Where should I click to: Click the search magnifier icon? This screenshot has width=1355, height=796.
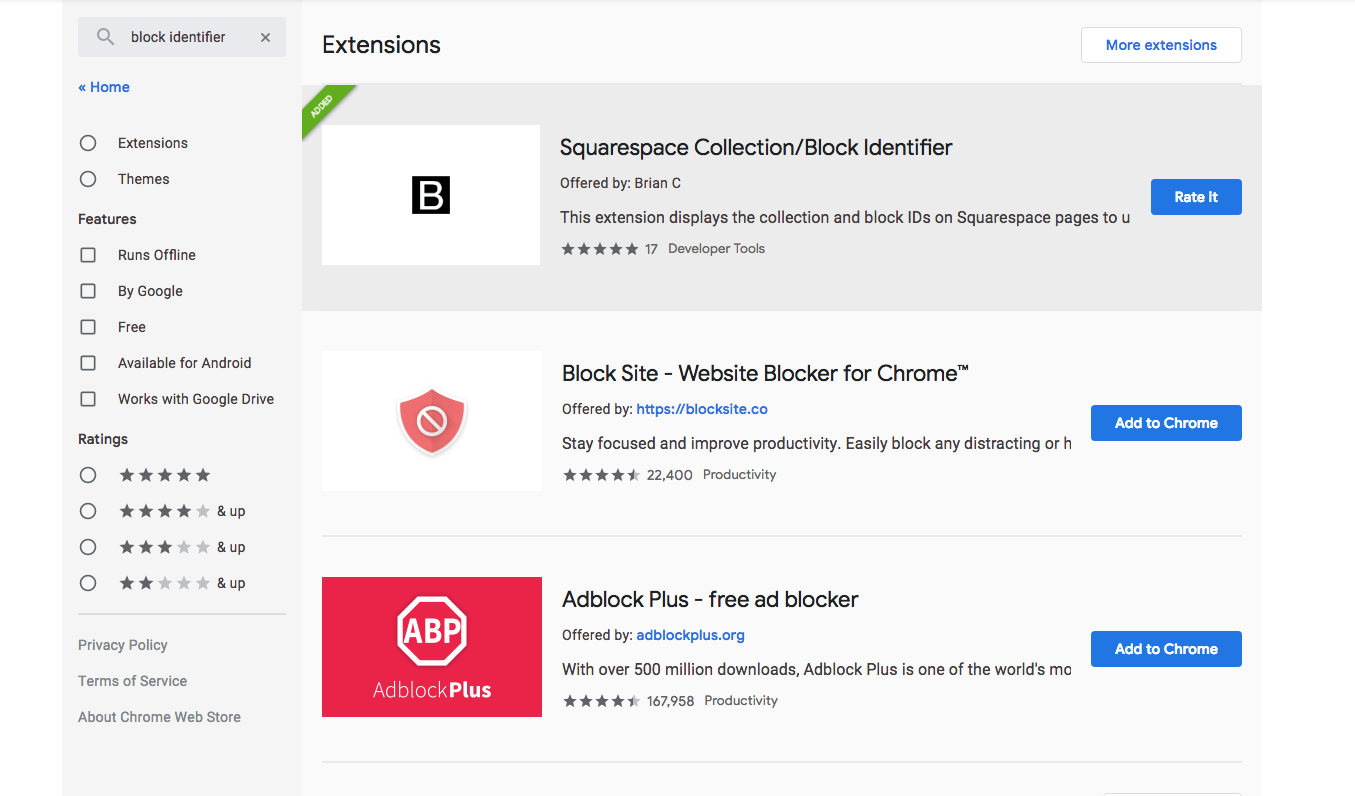point(104,37)
